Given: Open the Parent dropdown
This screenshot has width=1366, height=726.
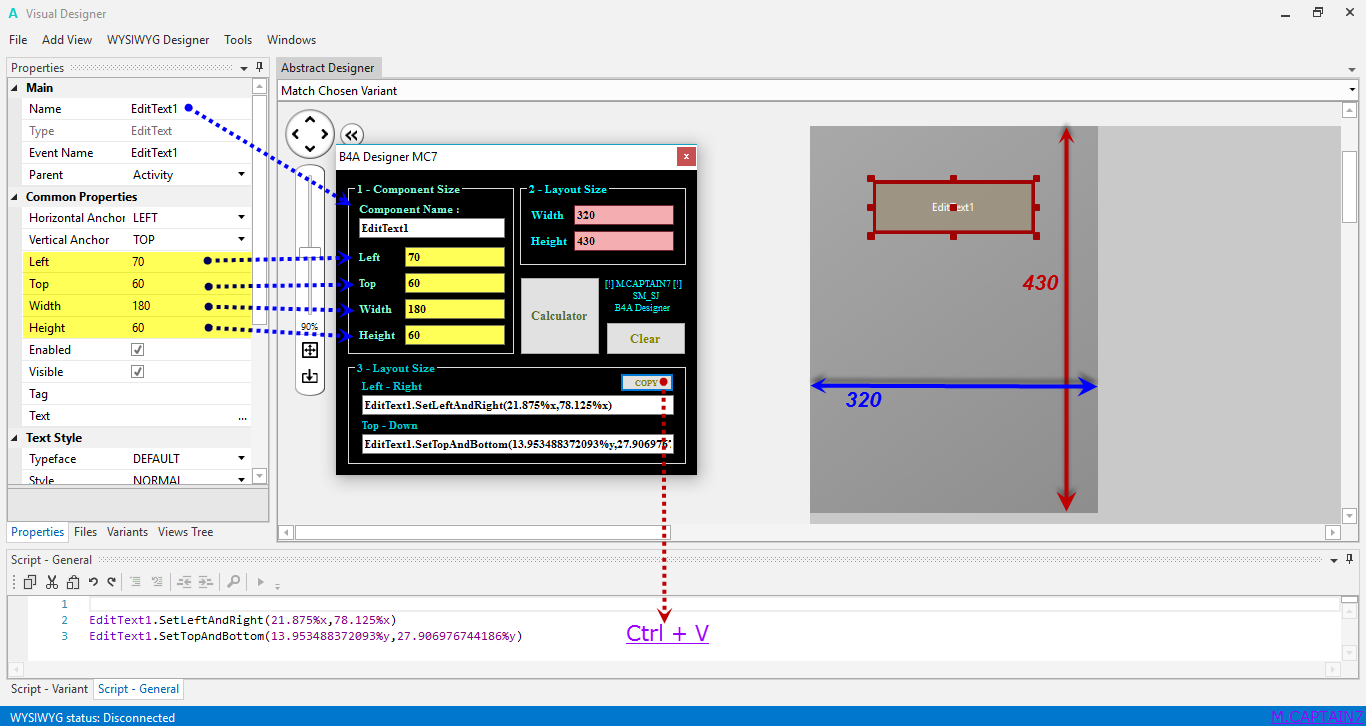Looking at the screenshot, I should click(241, 175).
